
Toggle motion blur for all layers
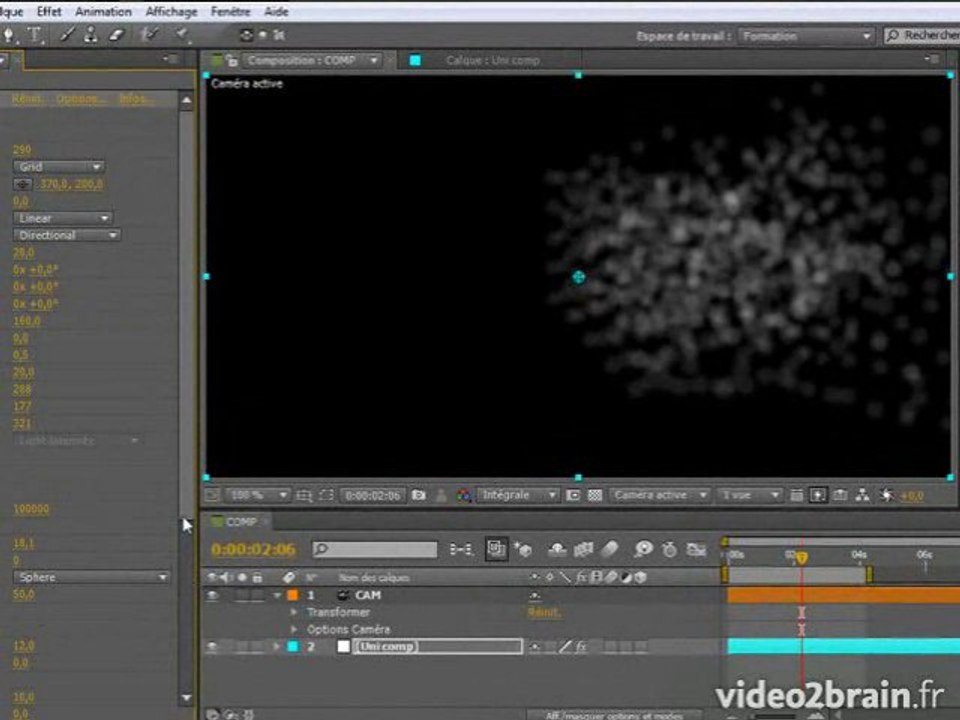[609, 549]
